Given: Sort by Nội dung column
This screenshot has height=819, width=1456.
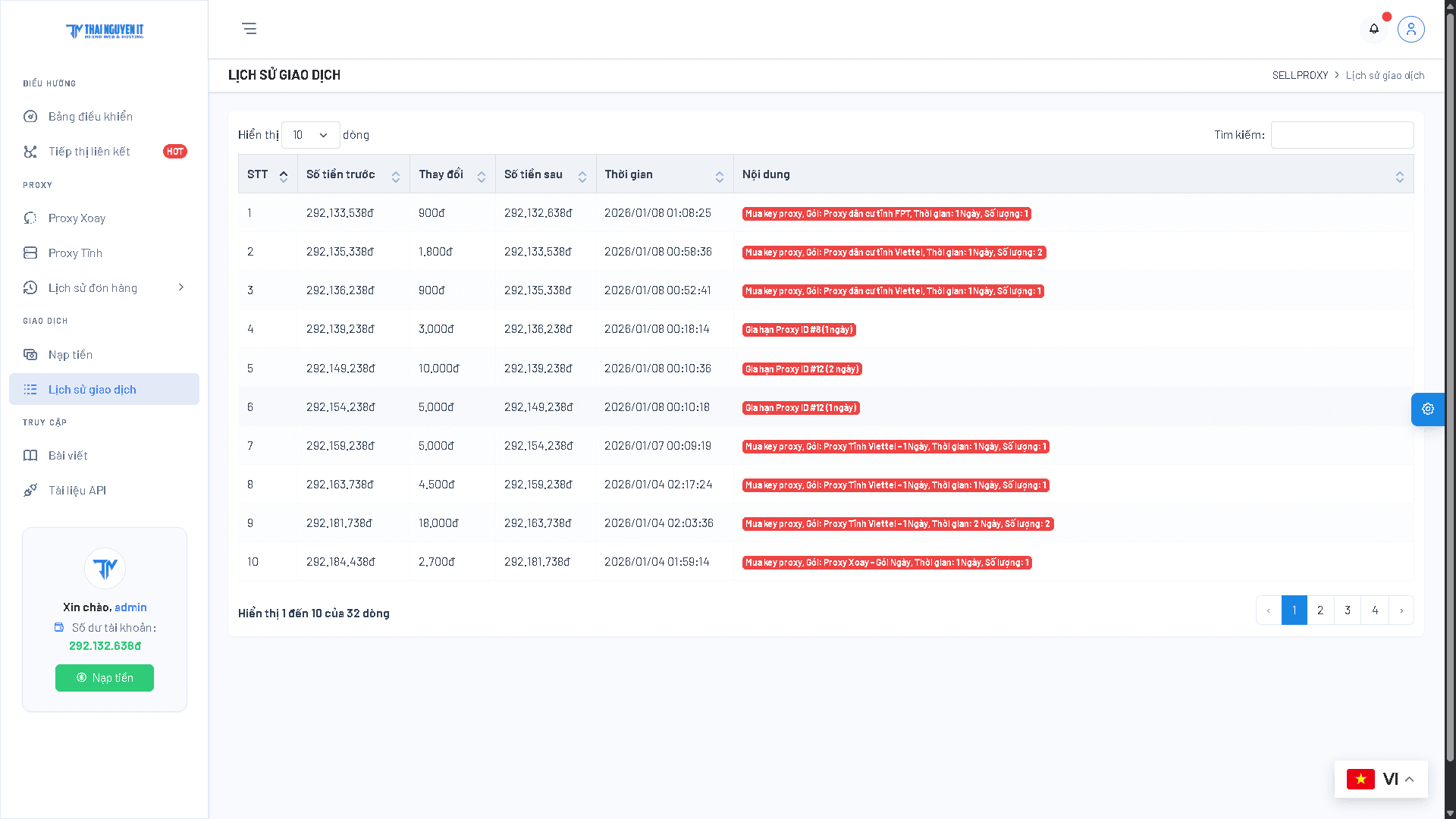Looking at the screenshot, I should [x=1400, y=176].
